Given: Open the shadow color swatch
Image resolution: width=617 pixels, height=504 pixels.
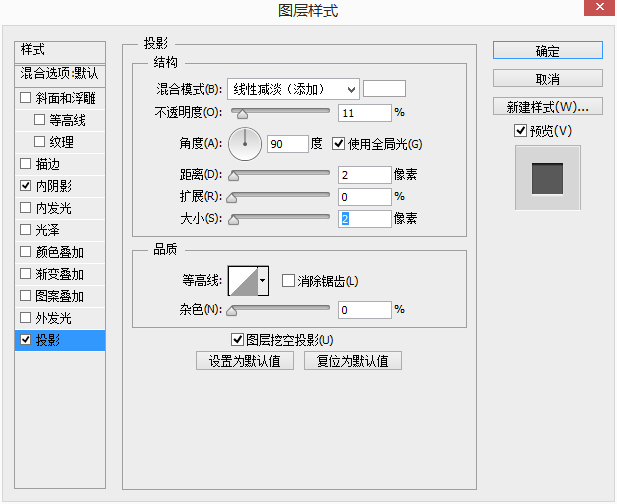Looking at the screenshot, I should pyautogui.click(x=384, y=89).
